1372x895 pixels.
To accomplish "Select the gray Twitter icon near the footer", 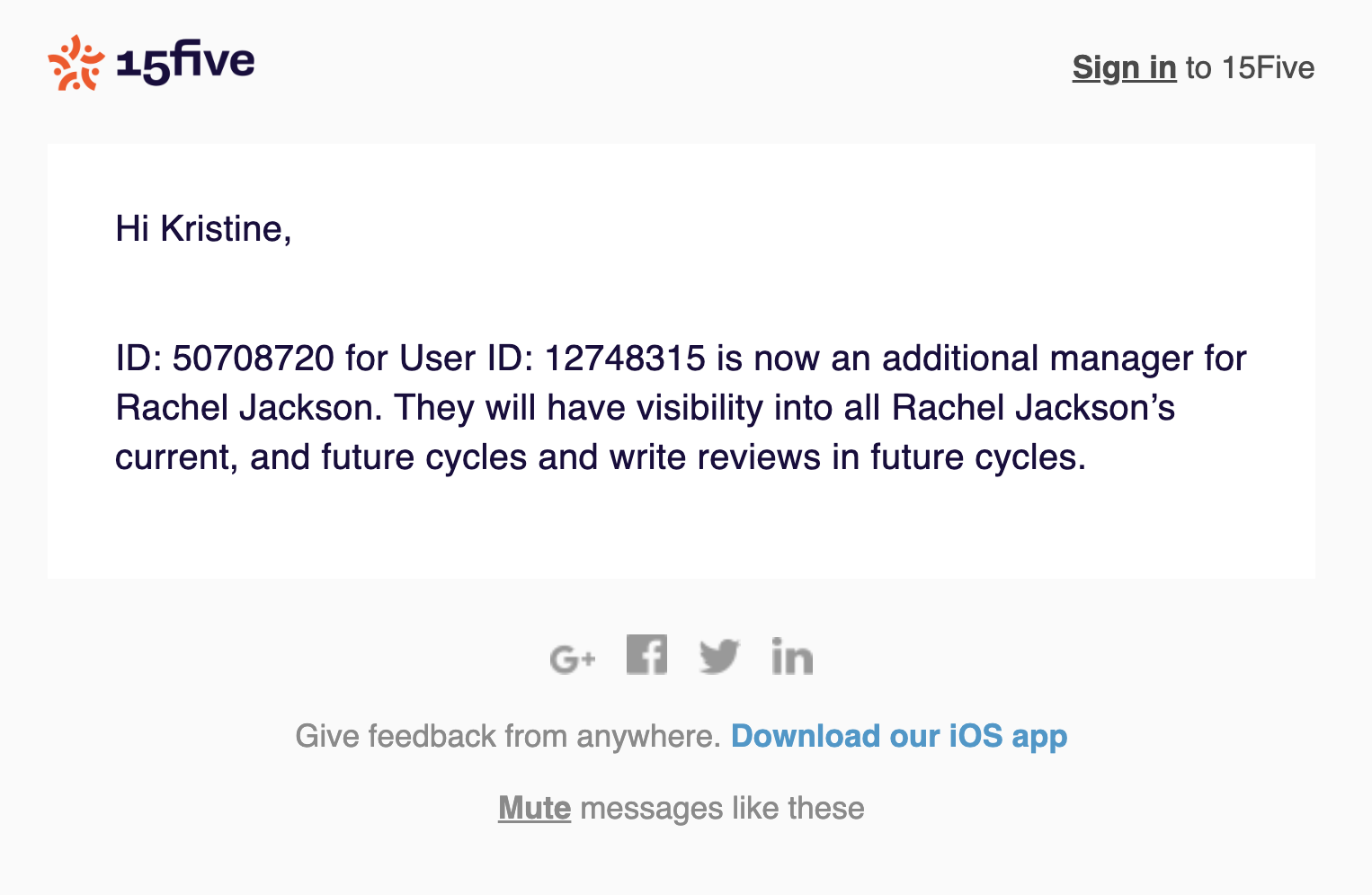I will (718, 656).
